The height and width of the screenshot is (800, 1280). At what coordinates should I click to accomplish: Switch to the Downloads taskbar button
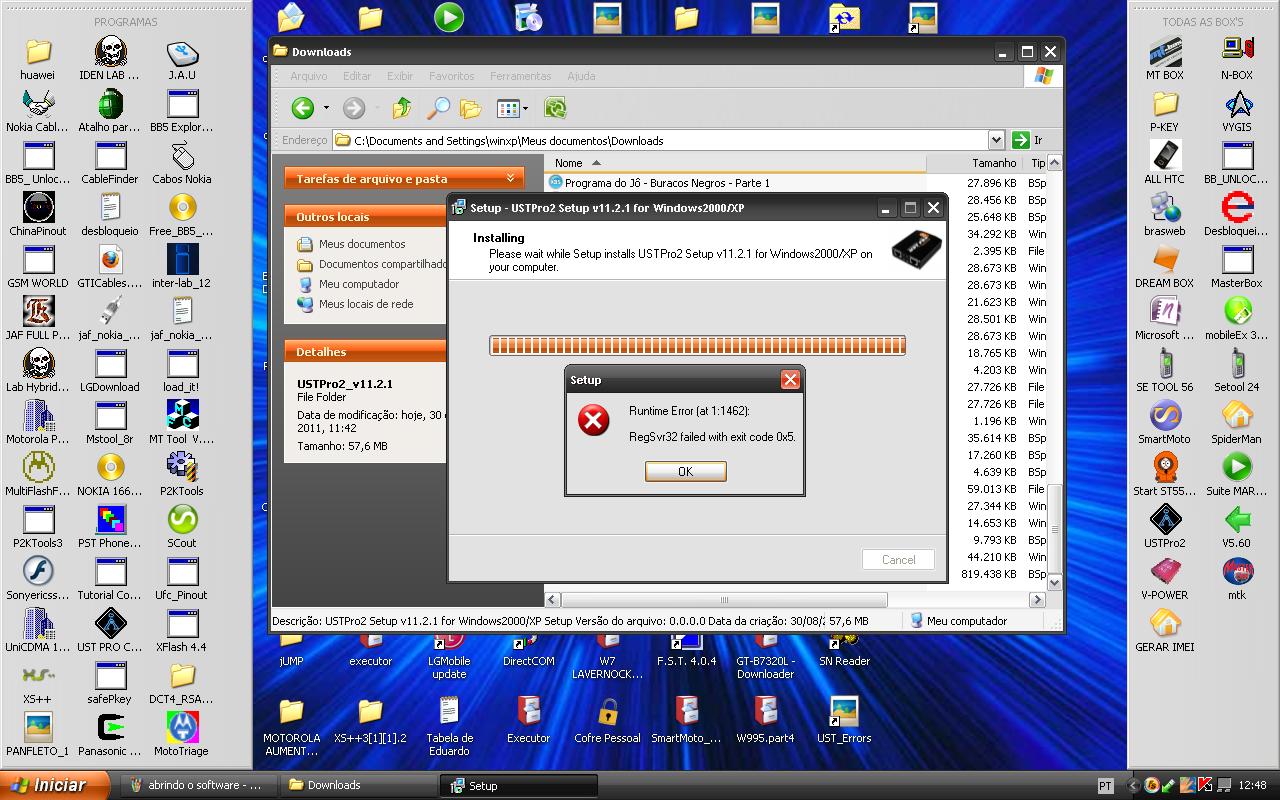[357, 785]
